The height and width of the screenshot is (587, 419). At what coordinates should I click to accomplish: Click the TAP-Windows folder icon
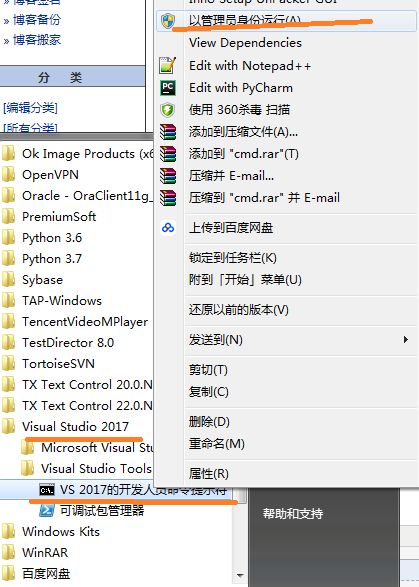pos(8,301)
